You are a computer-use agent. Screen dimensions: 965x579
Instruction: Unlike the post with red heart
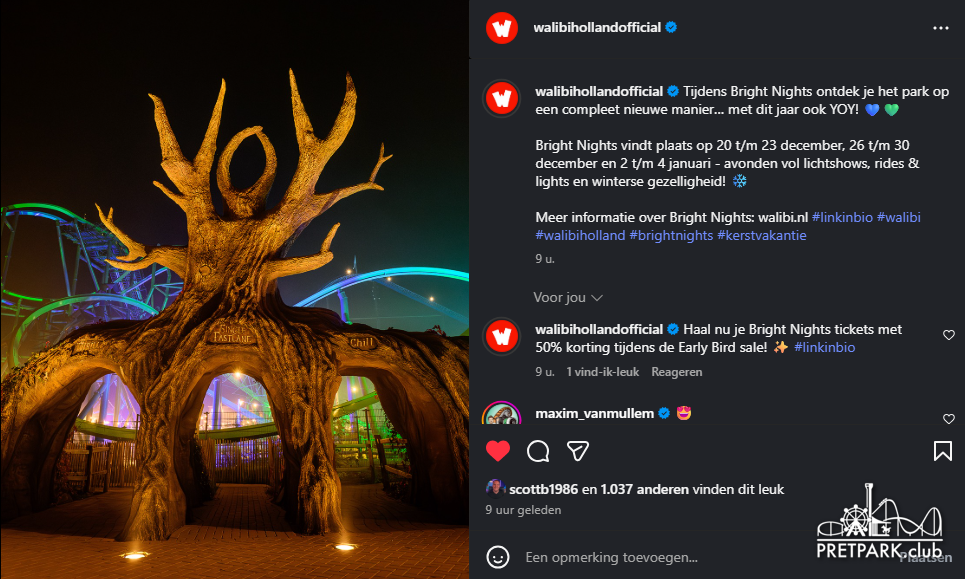pyautogui.click(x=498, y=451)
